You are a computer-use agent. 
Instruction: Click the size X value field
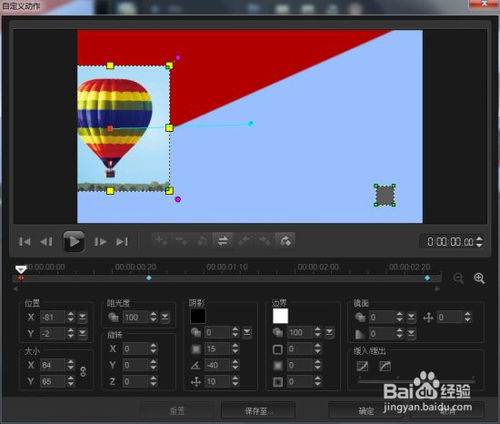pyautogui.click(x=53, y=365)
